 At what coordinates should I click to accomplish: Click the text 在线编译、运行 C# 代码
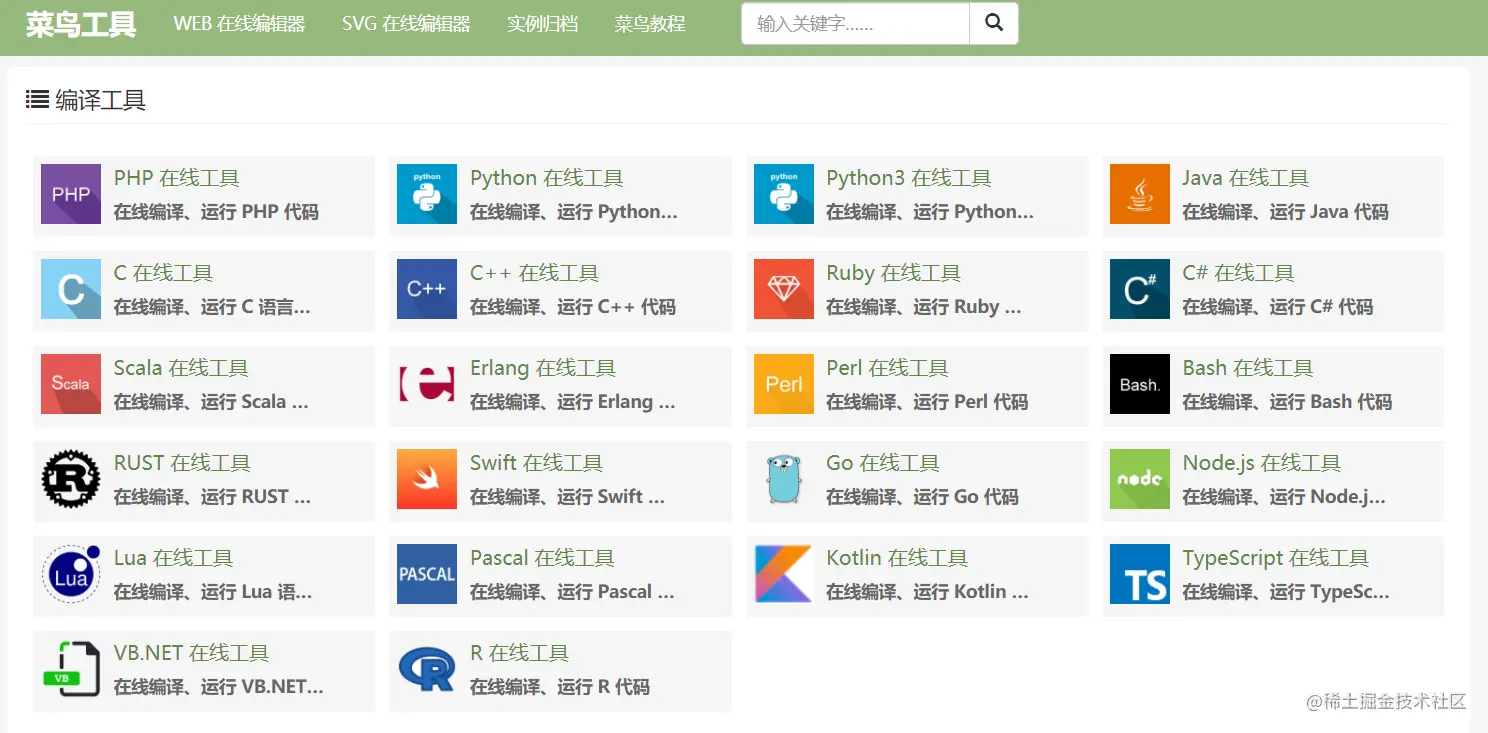1278,307
